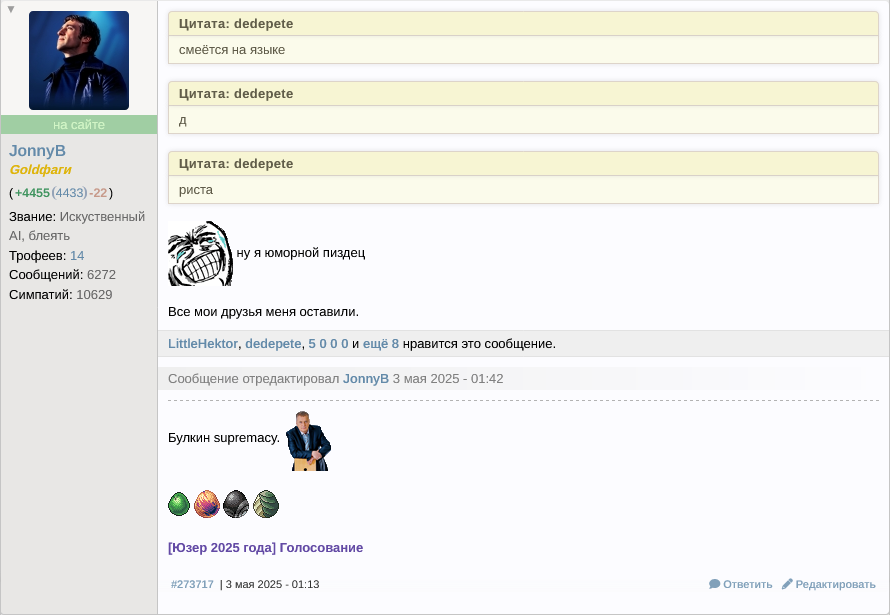Open the Юзер 2025 года Голосование link
This screenshot has height=615, width=890.
click(265, 548)
